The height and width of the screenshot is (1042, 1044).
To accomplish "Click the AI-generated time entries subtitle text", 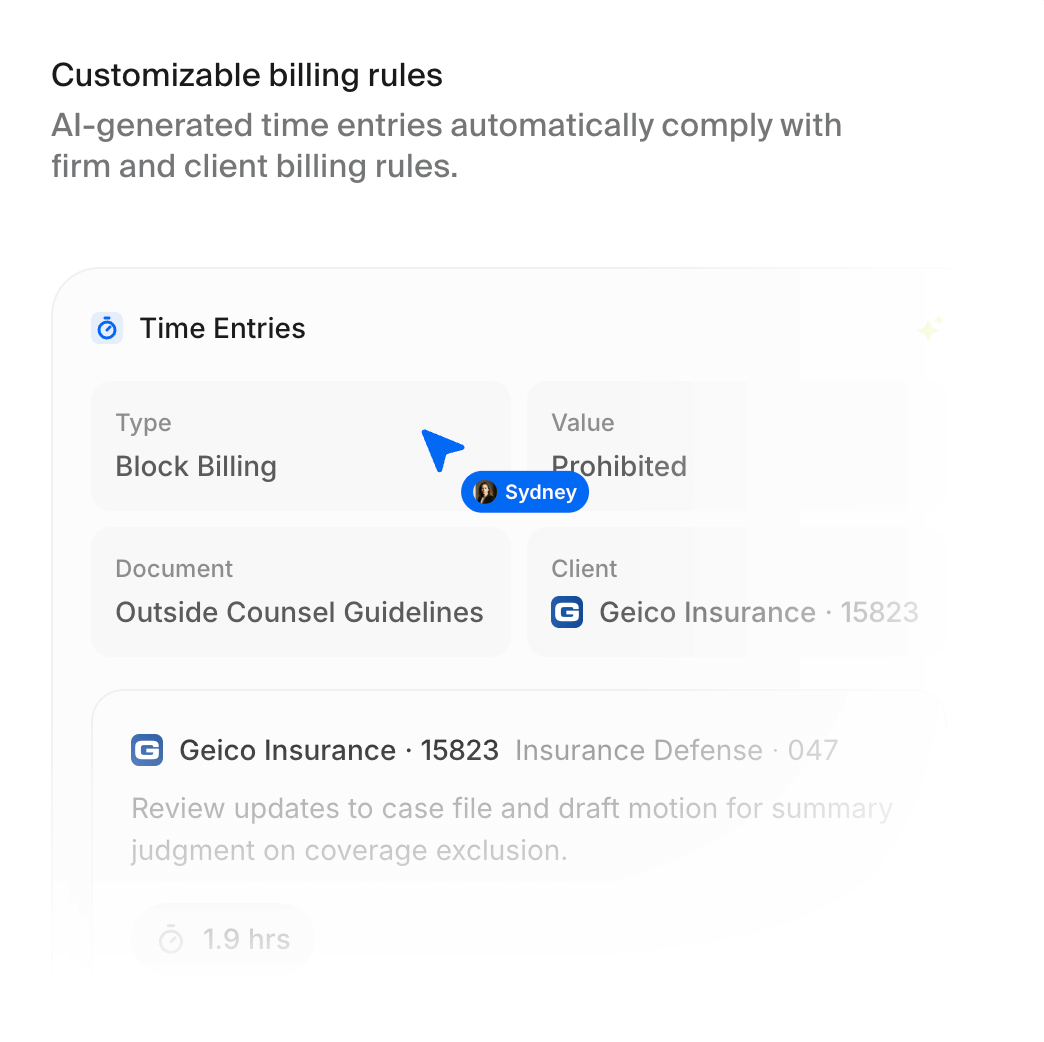I will pyautogui.click(x=446, y=146).
